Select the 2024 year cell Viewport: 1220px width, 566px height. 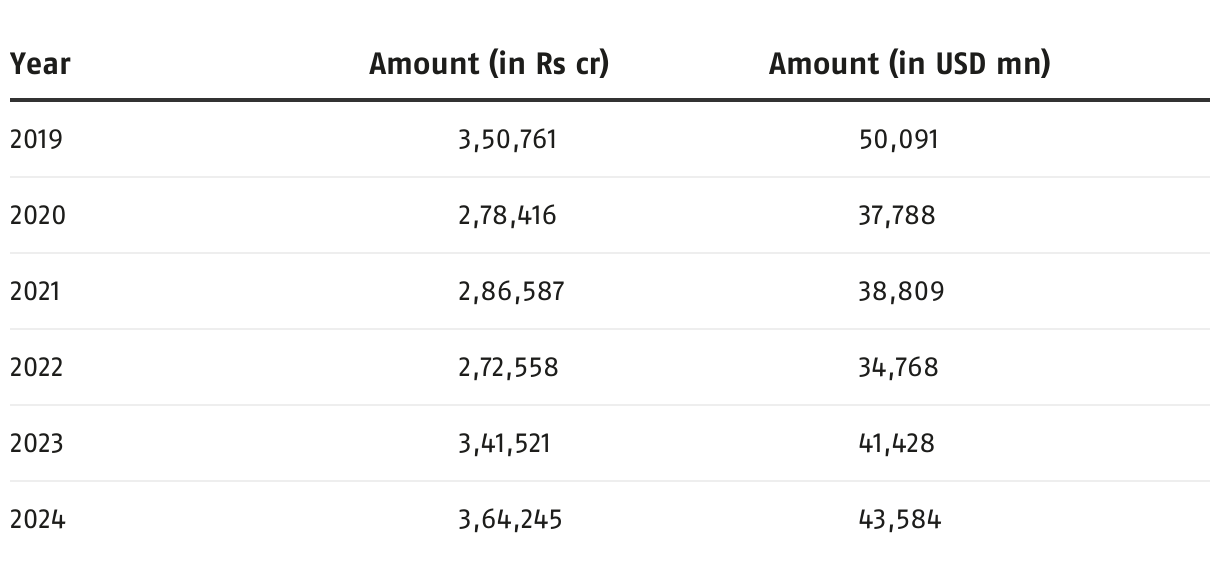(x=37, y=519)
